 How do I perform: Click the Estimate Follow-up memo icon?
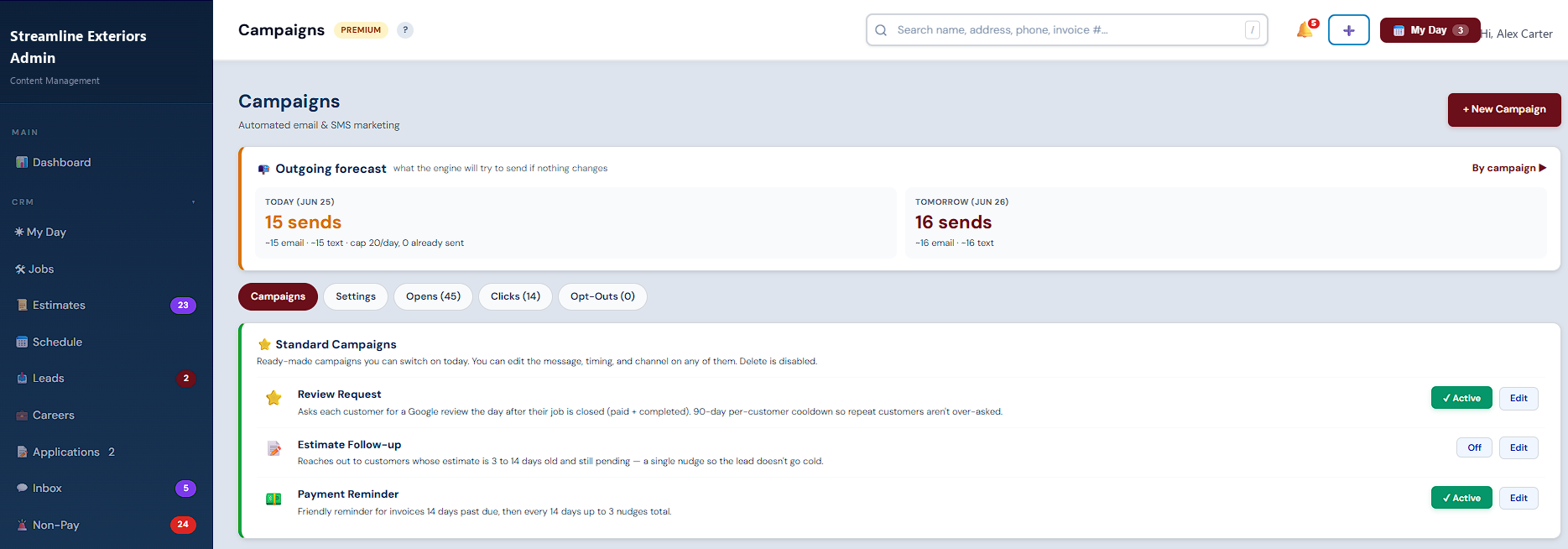(273, 448)
